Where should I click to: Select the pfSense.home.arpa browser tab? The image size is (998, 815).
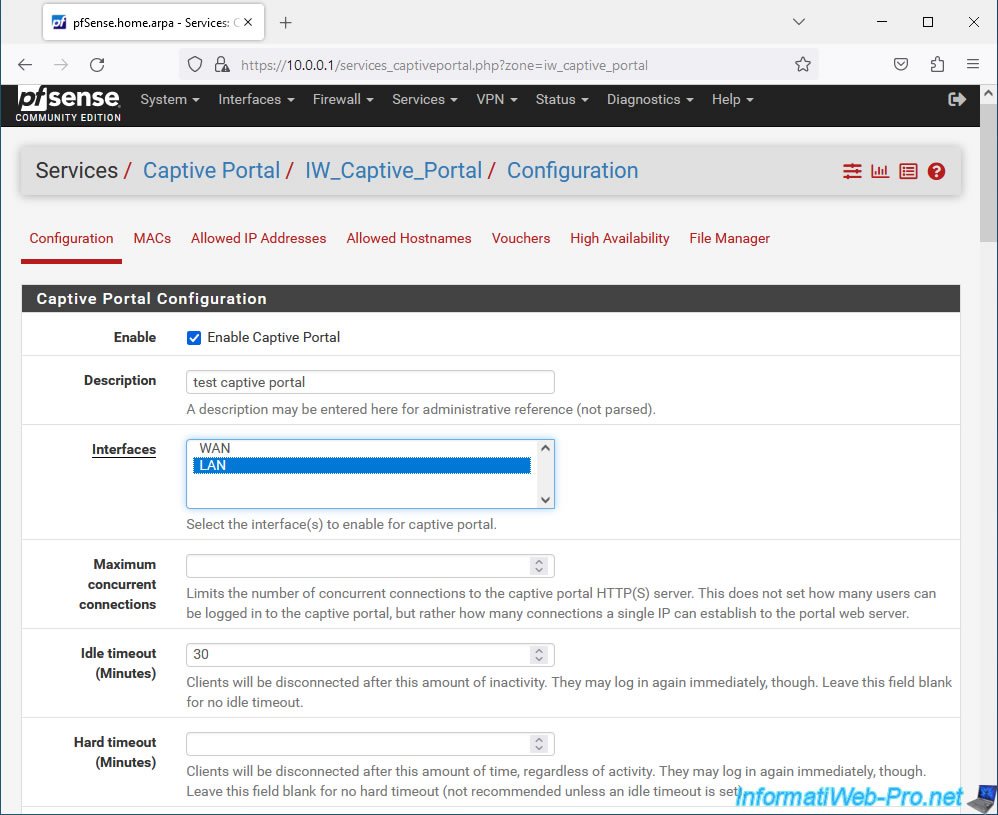pos(153,23)
